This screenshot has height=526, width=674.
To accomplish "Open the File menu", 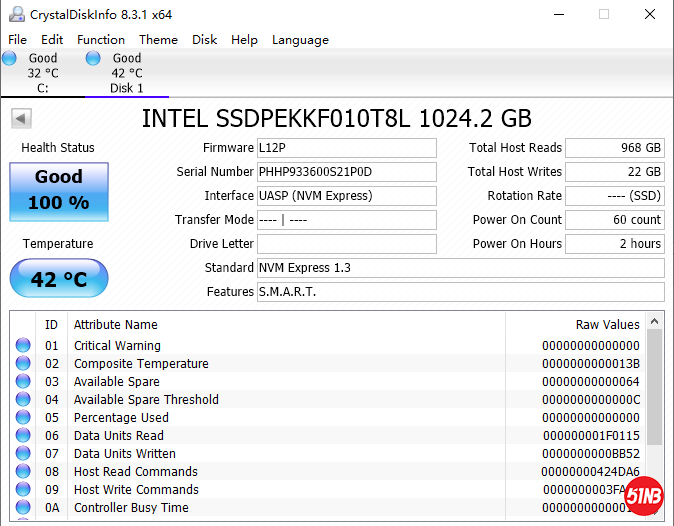I will 17,40.
